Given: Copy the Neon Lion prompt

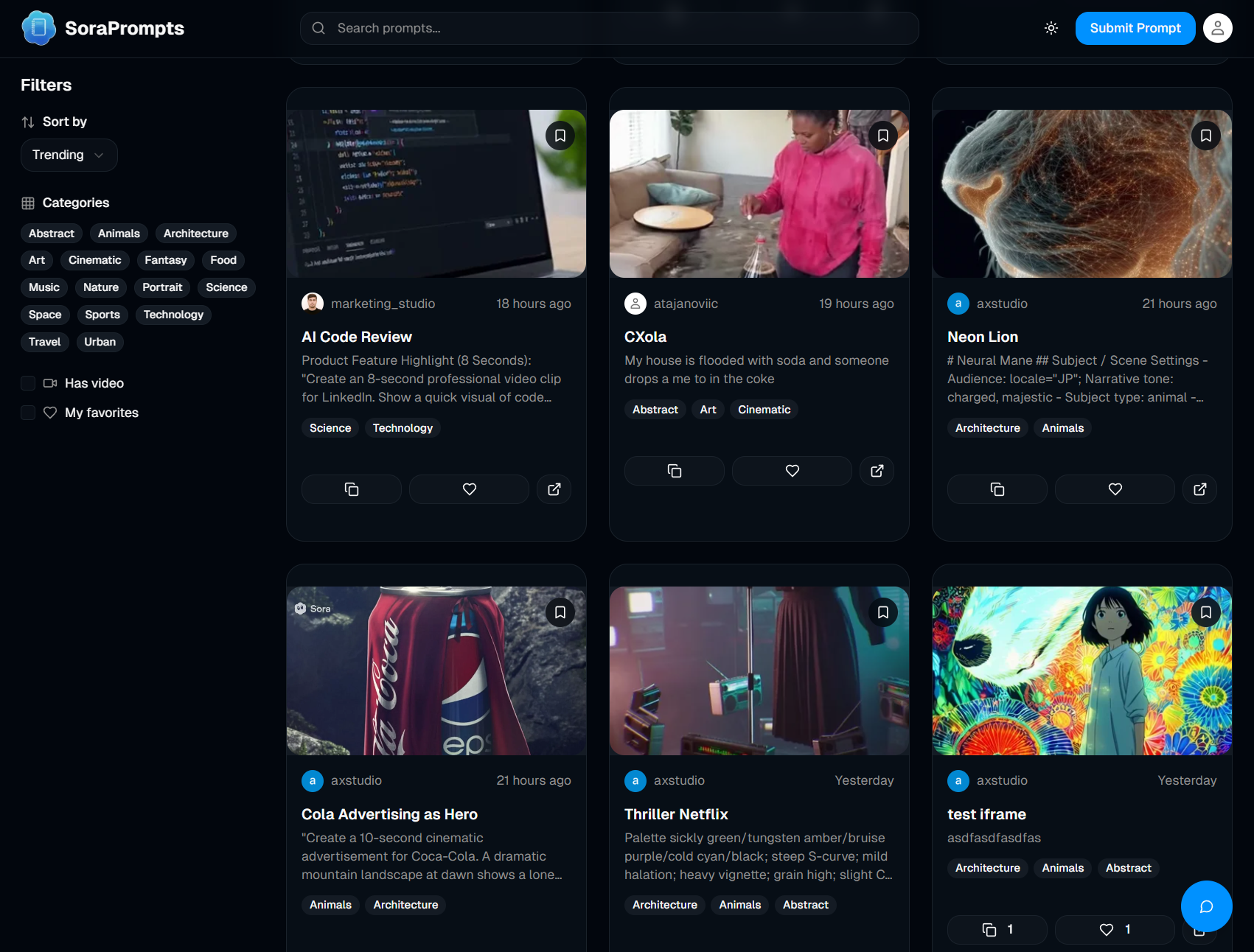Looking at the screenshot, I should pos(997,489).
